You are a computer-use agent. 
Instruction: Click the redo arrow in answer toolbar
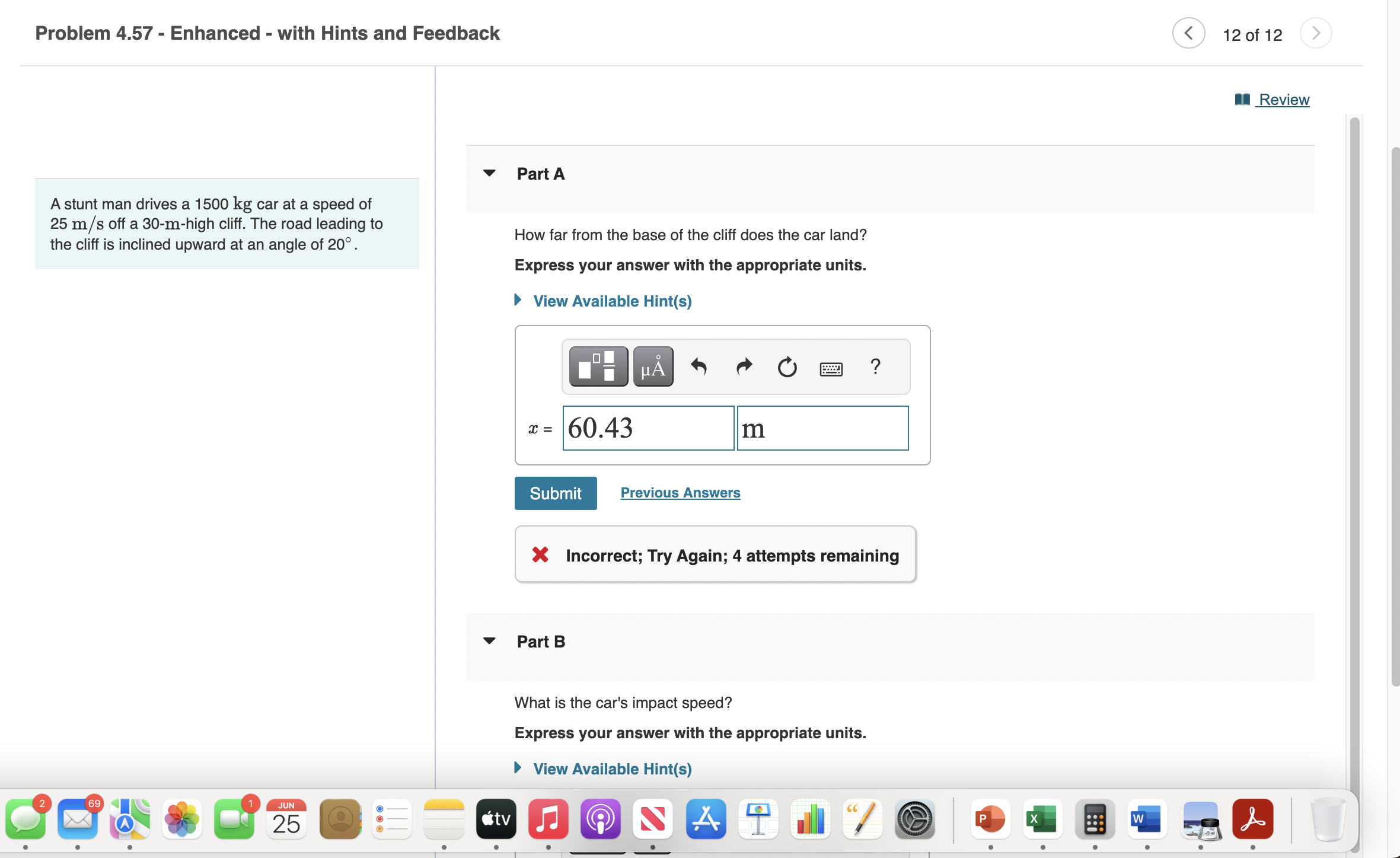(743, 368)
